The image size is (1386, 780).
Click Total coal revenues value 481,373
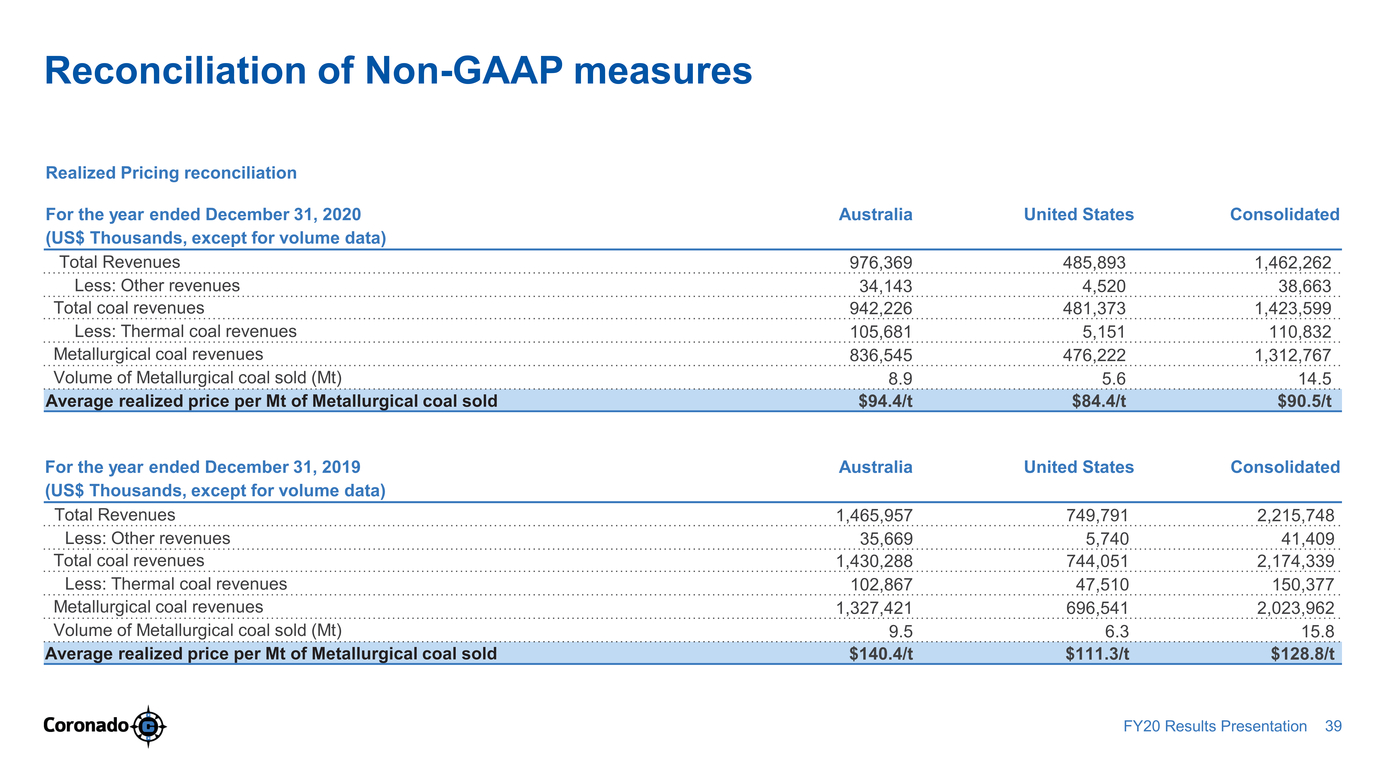click(x=1093, y=310)
